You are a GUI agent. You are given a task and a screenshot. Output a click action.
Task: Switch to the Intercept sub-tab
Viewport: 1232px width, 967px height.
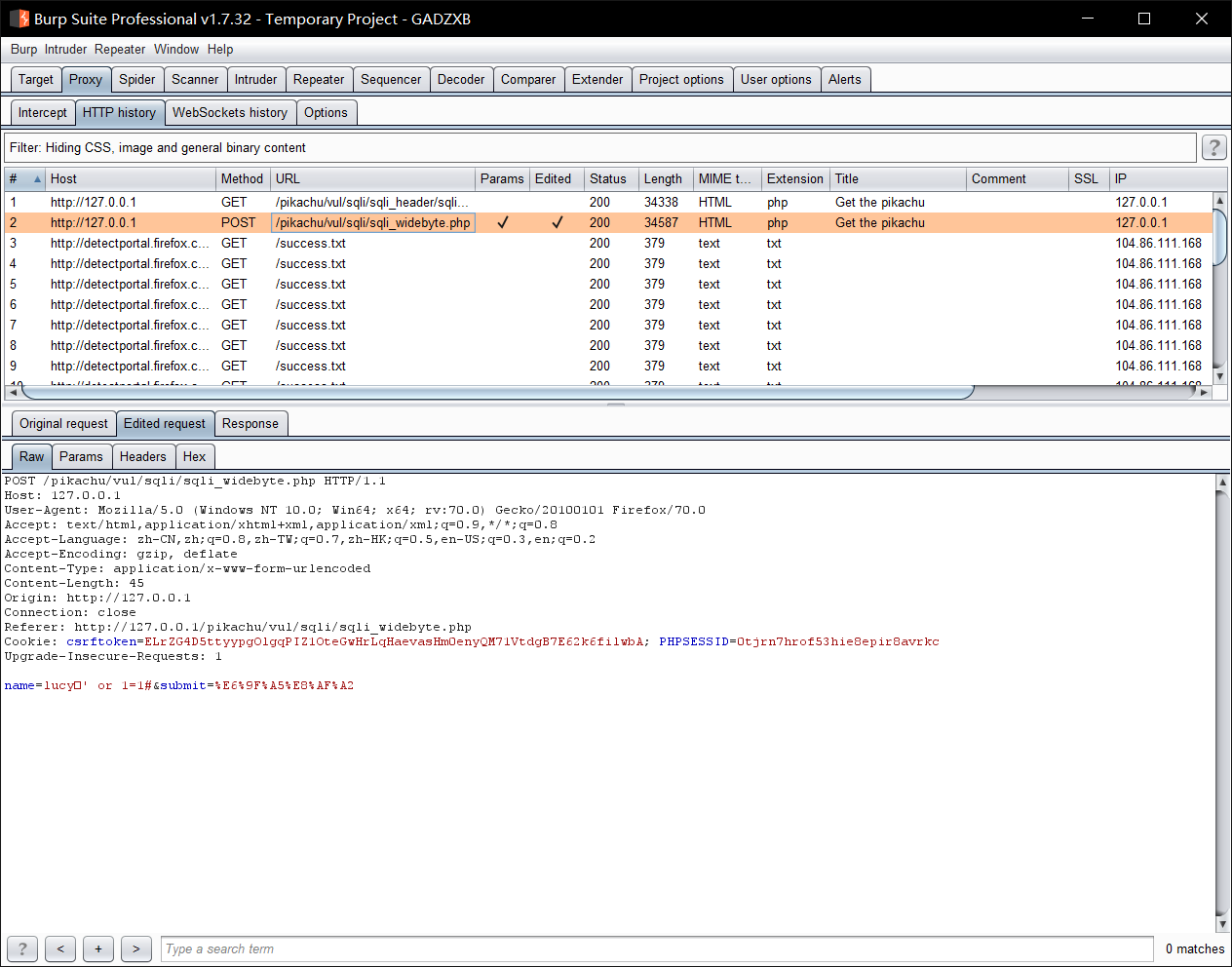[43, 113]
